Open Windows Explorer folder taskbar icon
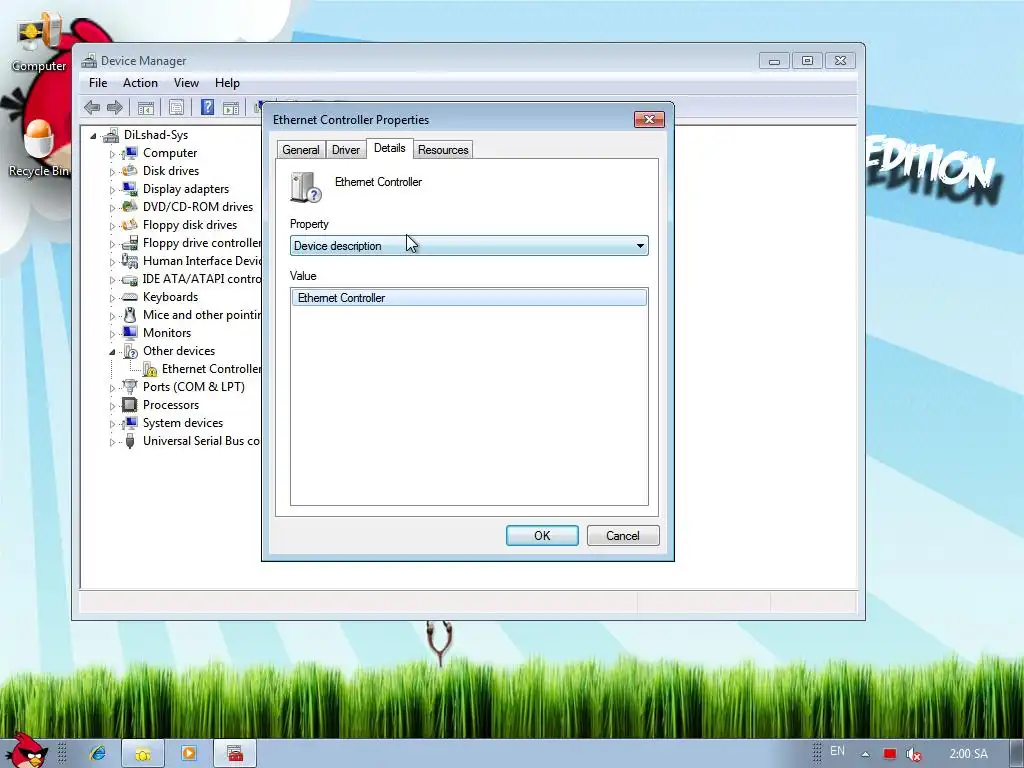This screenshot has height=768, width=1024. 143,754
